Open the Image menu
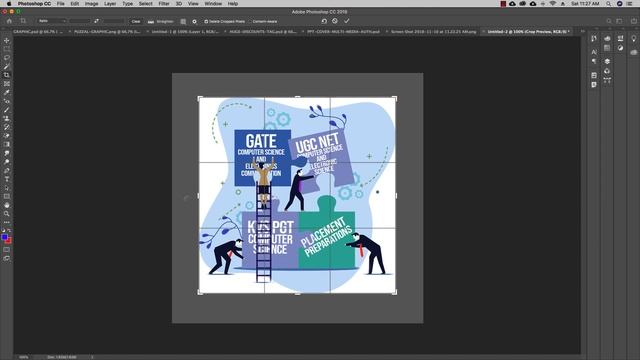The height and width of the screenshot is (360, 640). [x=91, y=4]
